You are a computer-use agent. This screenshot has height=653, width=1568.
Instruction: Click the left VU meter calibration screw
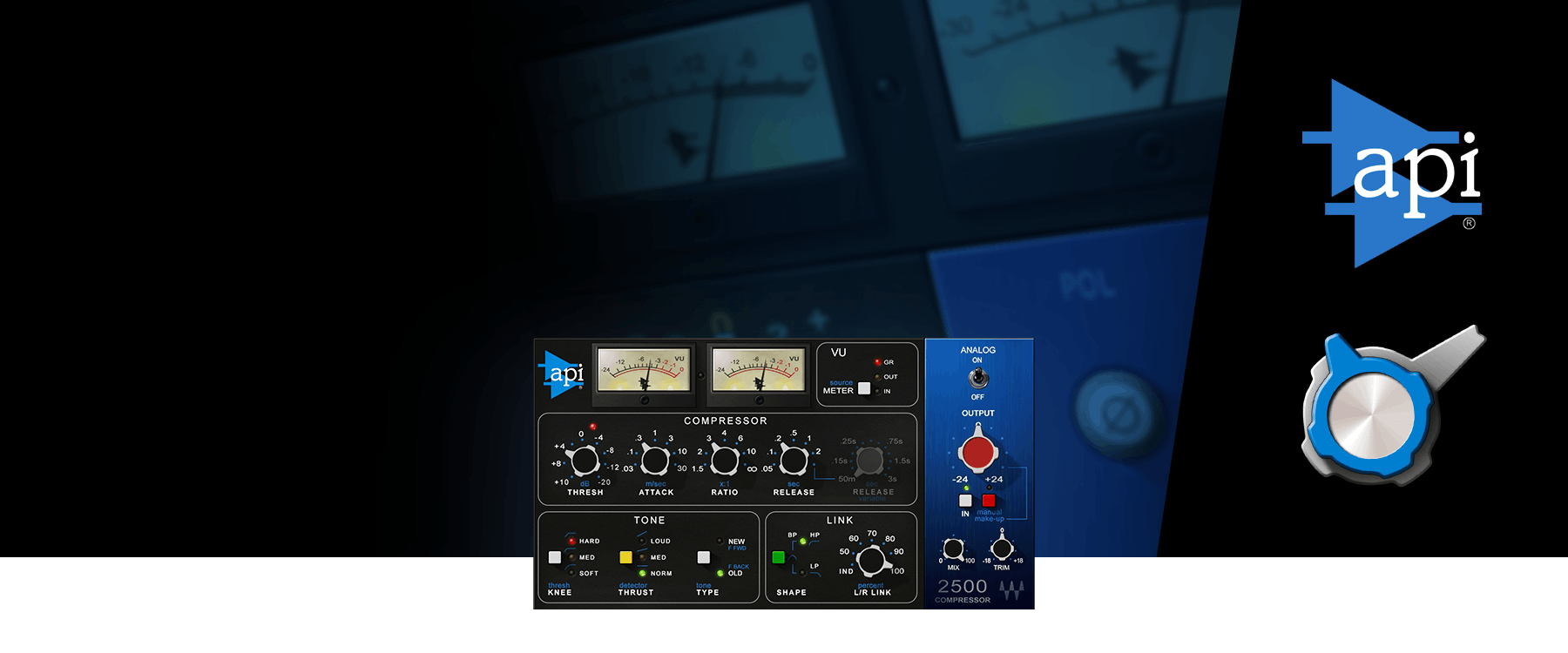click(x=644, y=401)
